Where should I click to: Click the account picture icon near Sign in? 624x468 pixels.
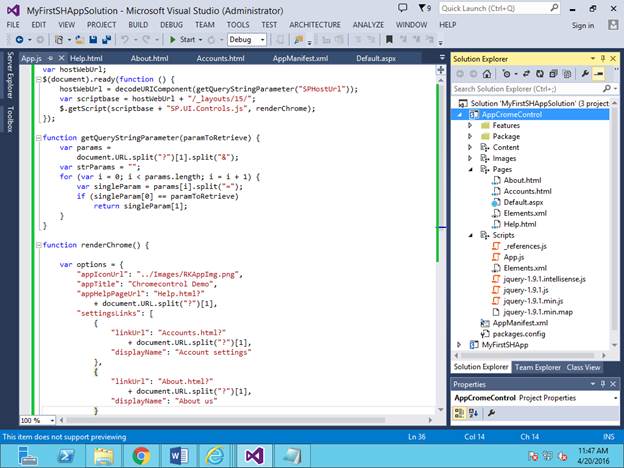(x=613, y=25)
